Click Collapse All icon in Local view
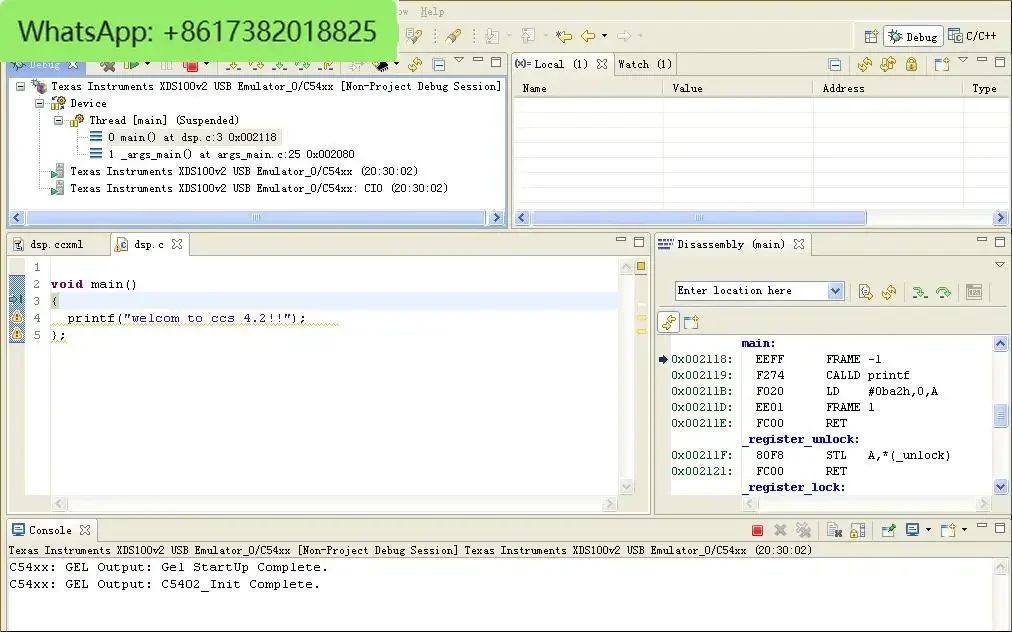Screen dimensions: 1012x632 [x=835, y=64]
